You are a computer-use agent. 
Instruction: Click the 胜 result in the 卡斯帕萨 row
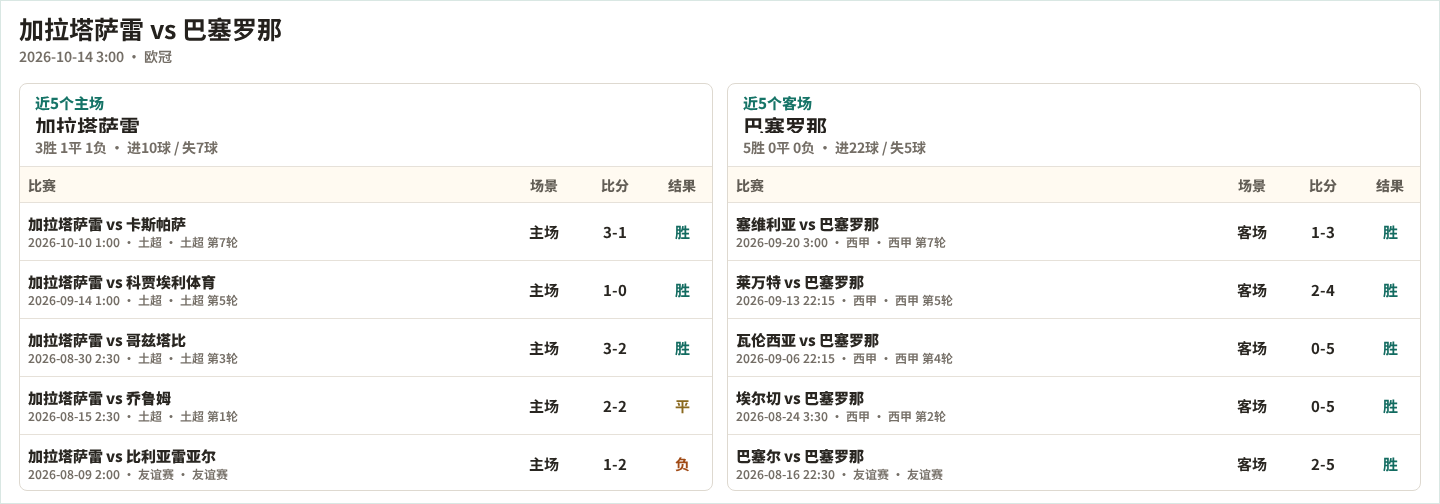click(682, 232)
